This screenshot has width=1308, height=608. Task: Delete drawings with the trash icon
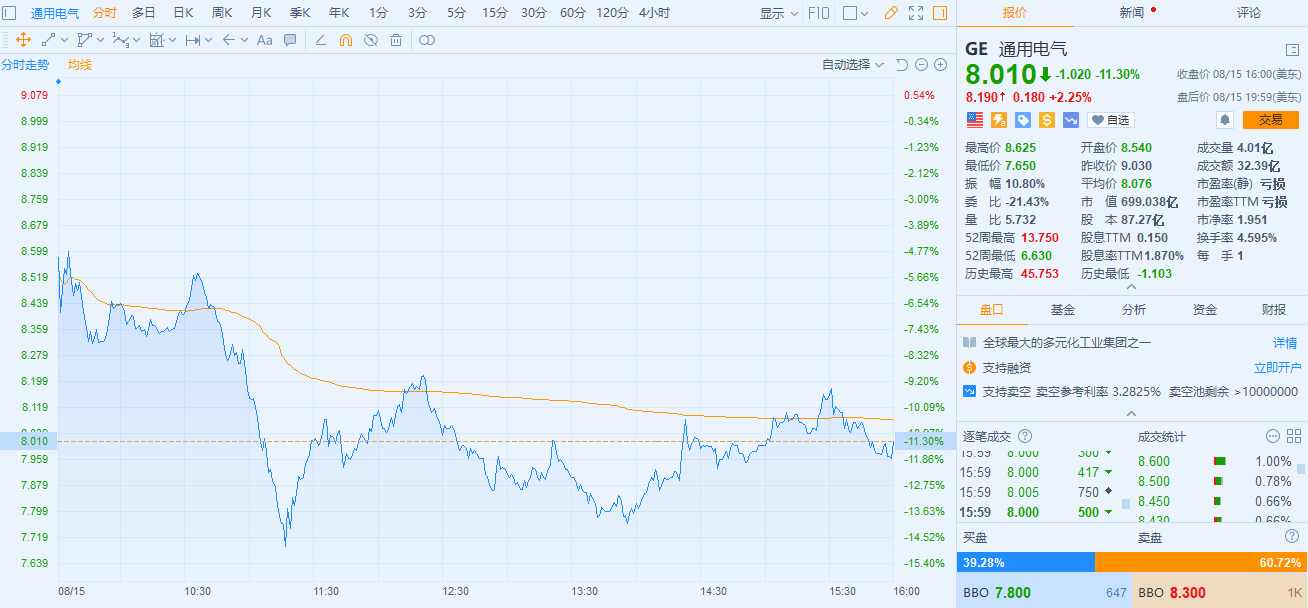[x=396, y=40]
